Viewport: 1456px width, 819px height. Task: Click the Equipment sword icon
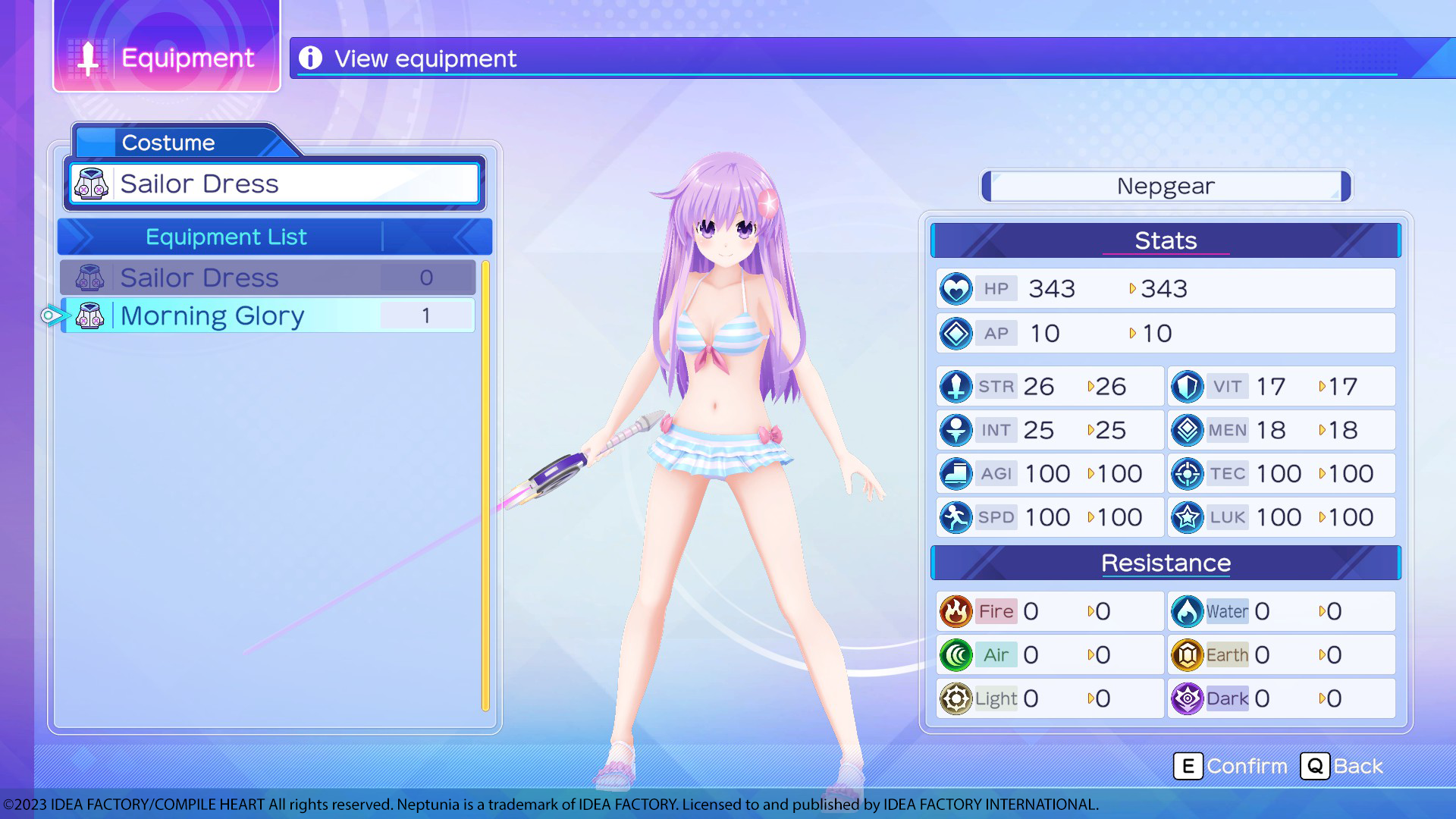point(88,58)
